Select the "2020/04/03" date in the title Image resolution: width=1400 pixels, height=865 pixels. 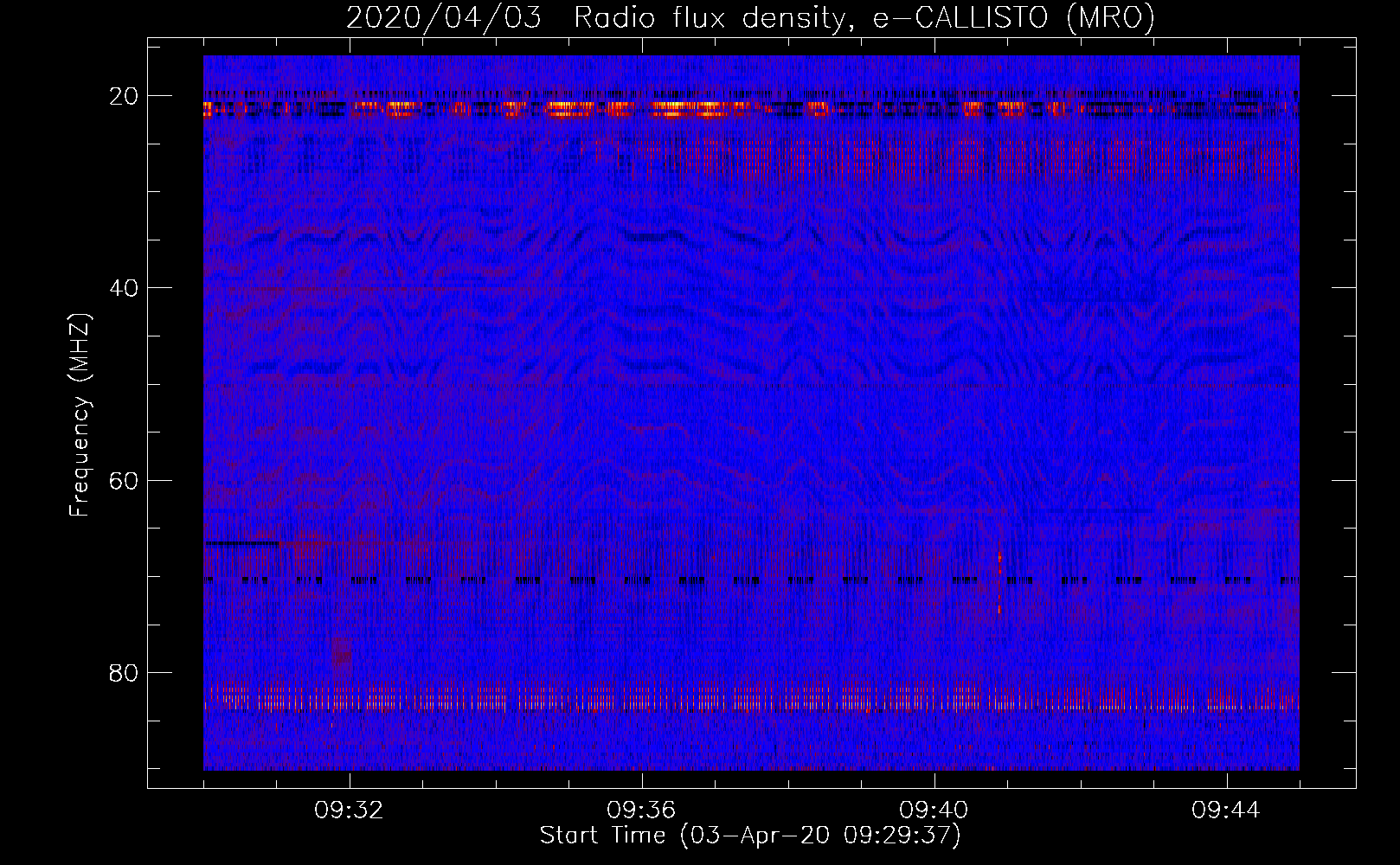(x=444, y=17)
